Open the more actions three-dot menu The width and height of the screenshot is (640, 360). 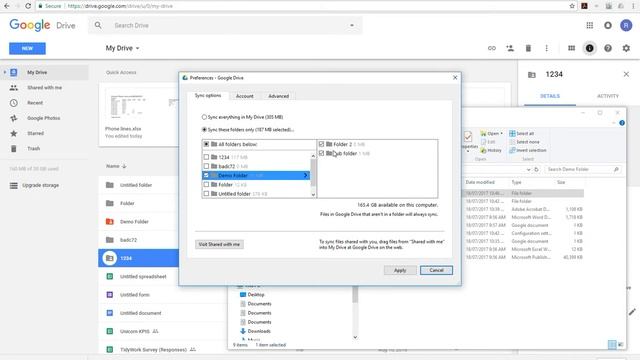click(547, 48)
